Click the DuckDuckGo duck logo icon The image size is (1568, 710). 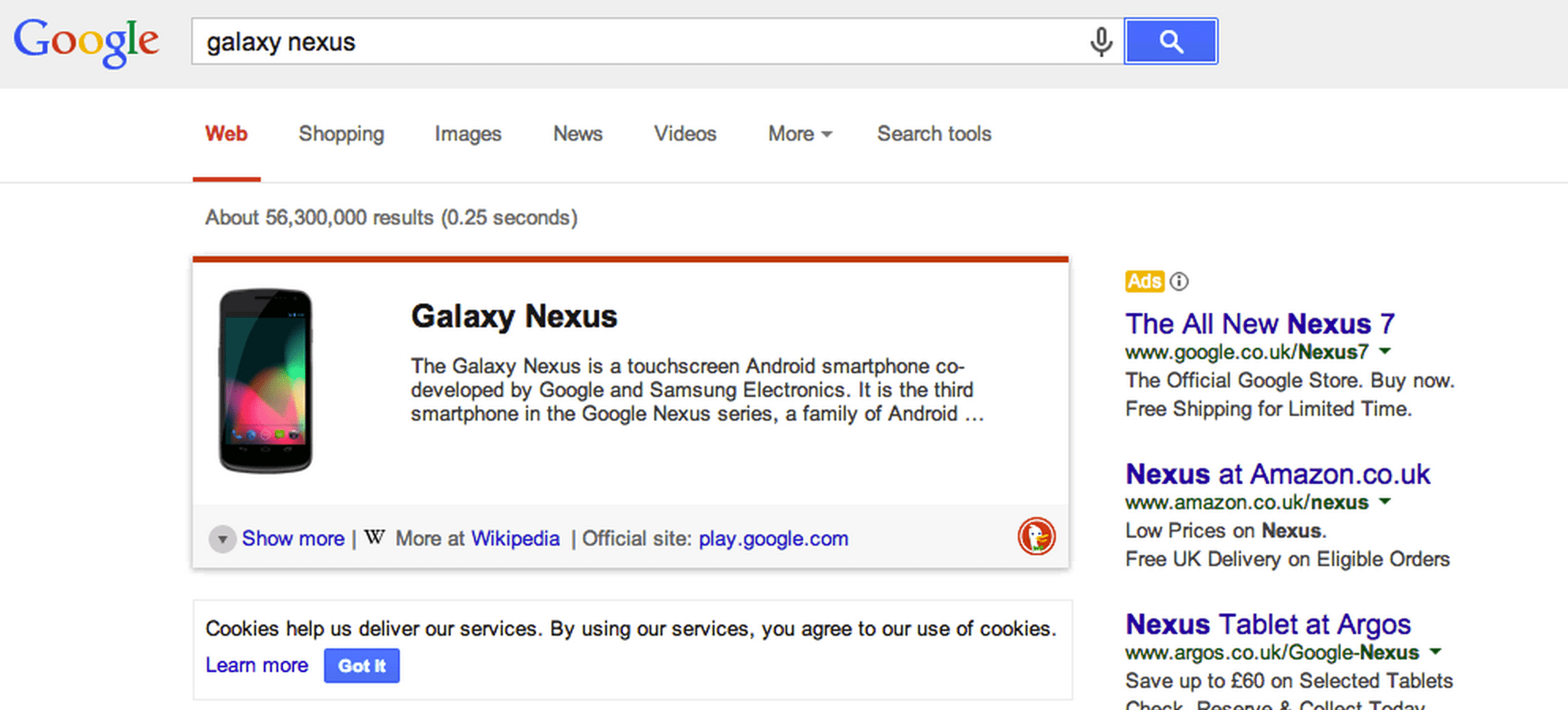(x=1036, y=537)
